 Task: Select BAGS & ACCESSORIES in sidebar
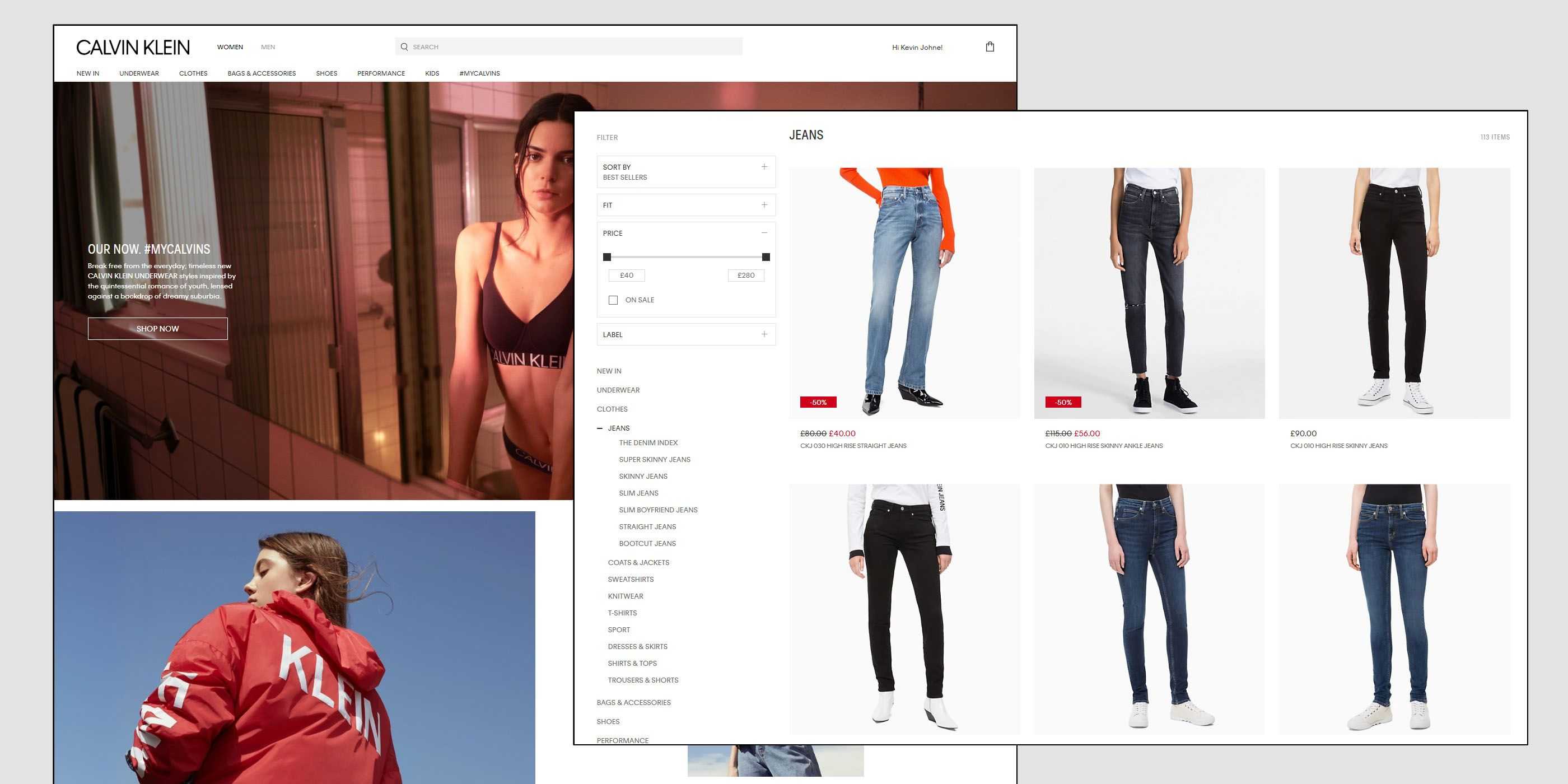[633, 702]
